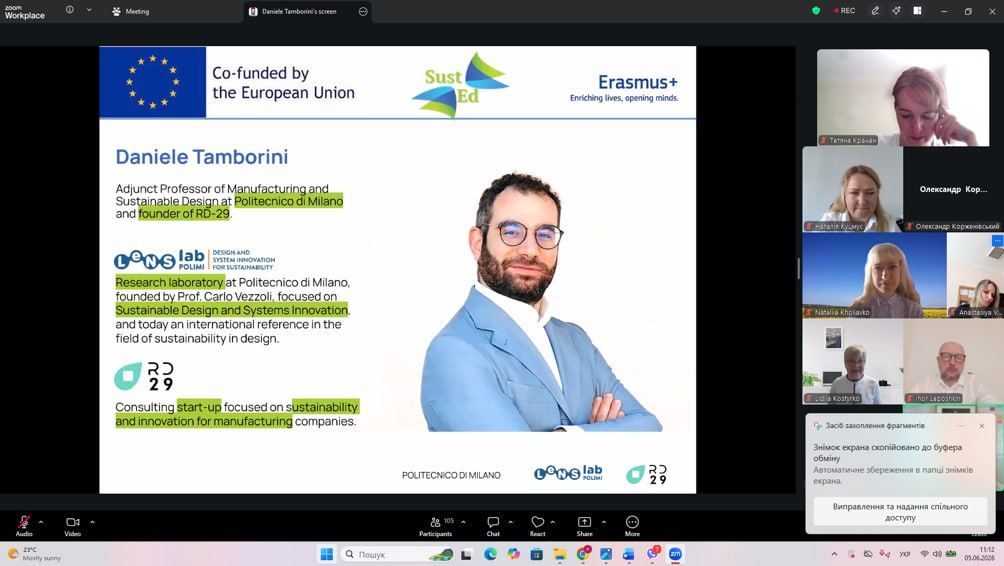Open the Wi-Fi network tray icon
Viewport: 1004px width, 566px height.
(x=924, y=554)
